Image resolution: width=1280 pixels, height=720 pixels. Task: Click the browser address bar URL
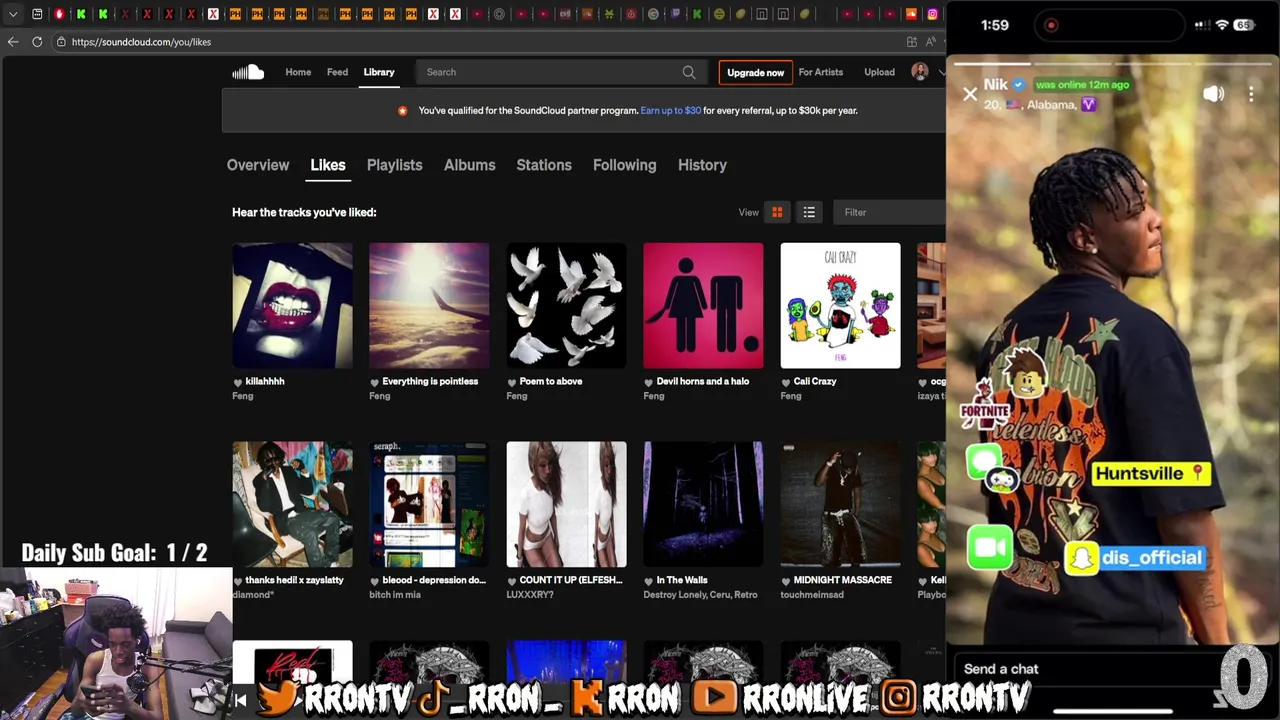click(141, 42)
